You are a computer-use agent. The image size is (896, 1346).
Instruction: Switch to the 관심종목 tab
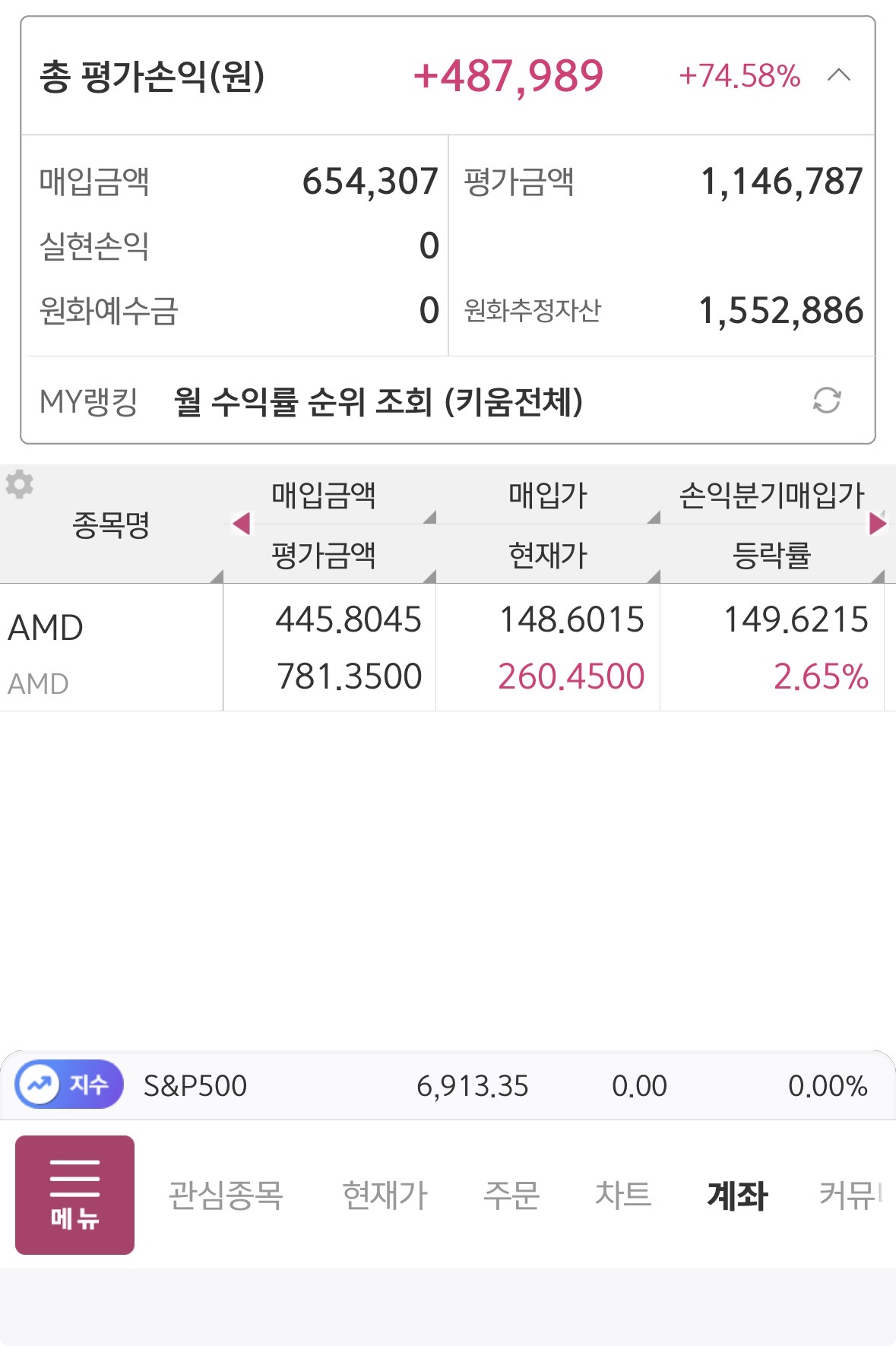[x=226, y=1195]
